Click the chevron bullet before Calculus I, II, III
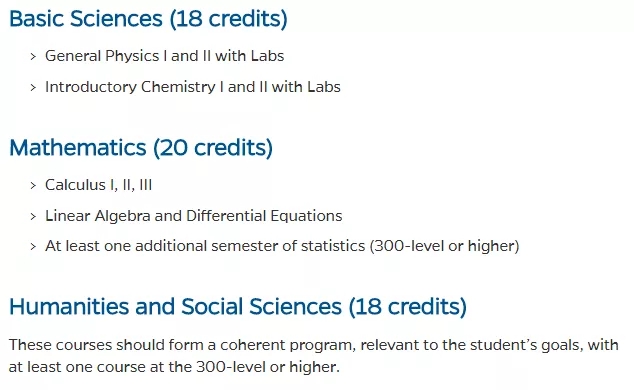 pos(33,186)
